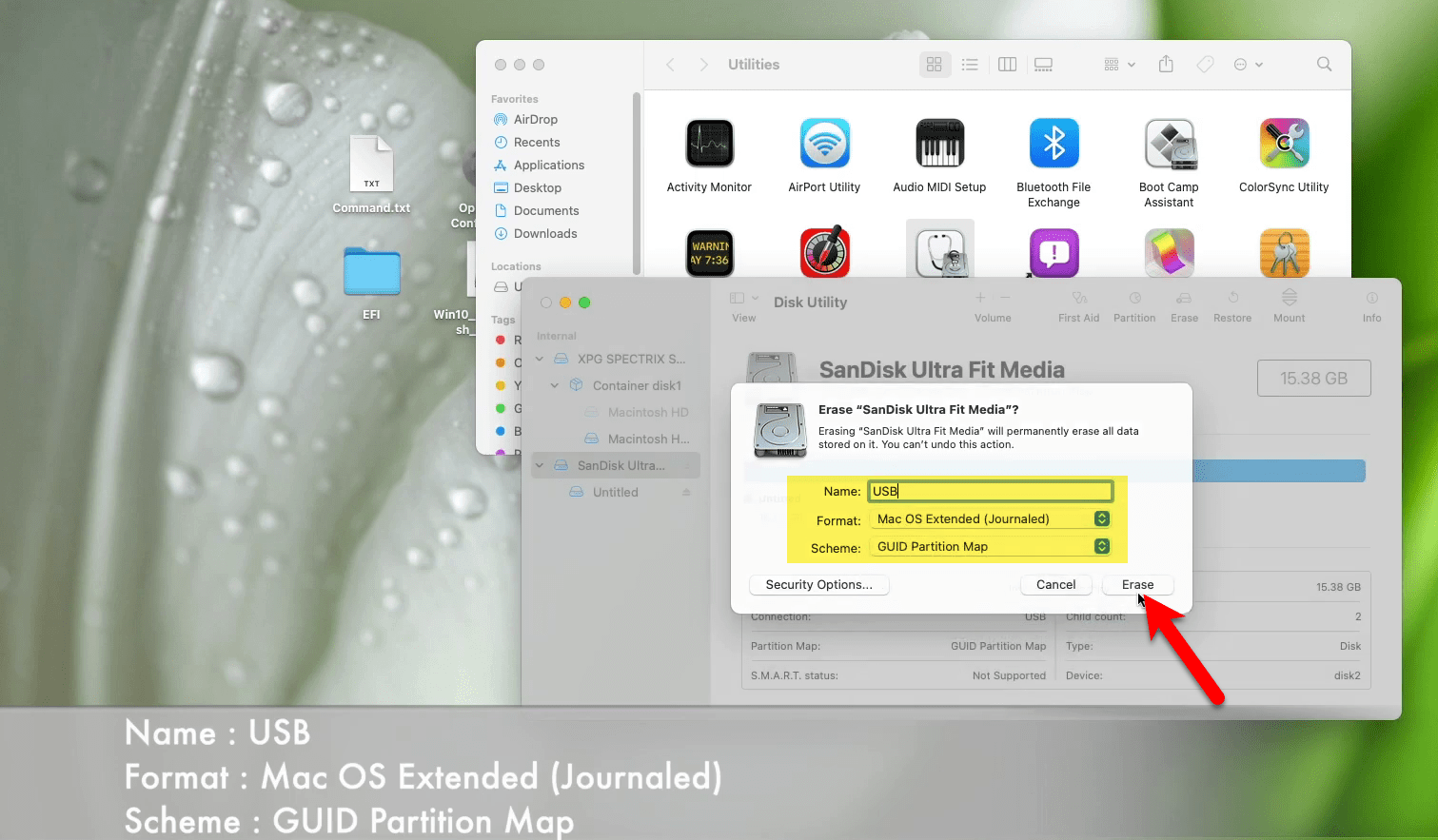Open AirPort Utility app icon
Screen dimensions: 1438x840
[x=824, y=144]
